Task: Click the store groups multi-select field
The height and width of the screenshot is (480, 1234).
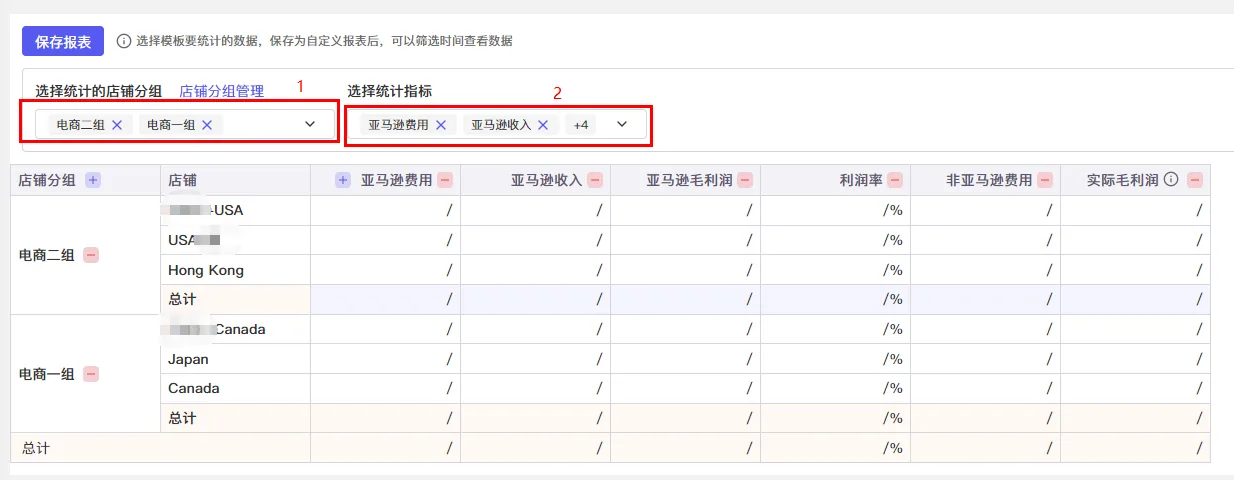Action: tap(183, 125)
